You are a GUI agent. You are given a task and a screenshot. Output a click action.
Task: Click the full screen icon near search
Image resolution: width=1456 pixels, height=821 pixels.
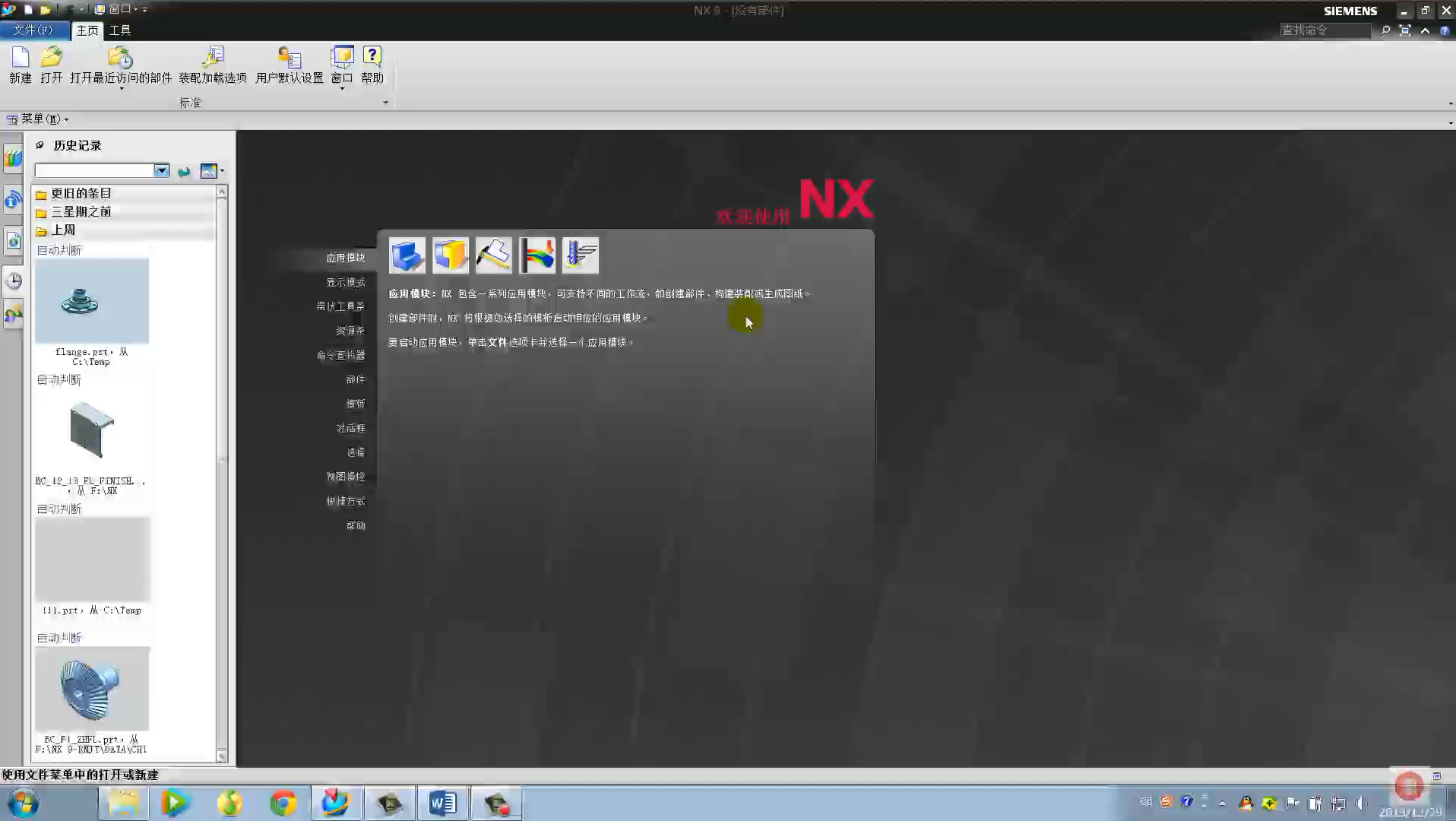pyautogui.click(x=1405, y=30)
